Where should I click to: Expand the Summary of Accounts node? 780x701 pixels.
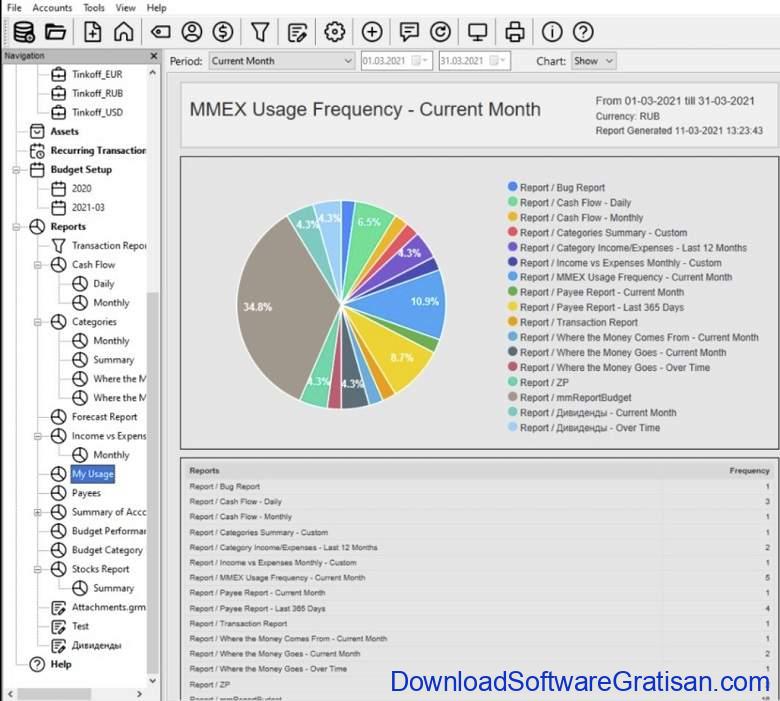38,512
